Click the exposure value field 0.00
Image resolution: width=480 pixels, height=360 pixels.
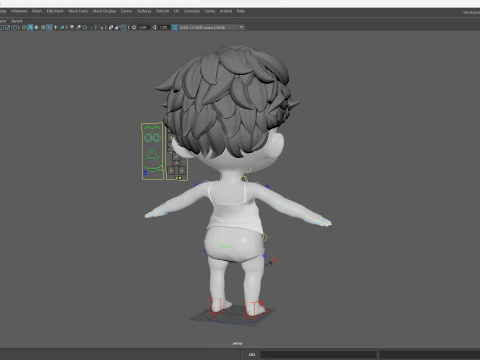(x=143, y=27)
